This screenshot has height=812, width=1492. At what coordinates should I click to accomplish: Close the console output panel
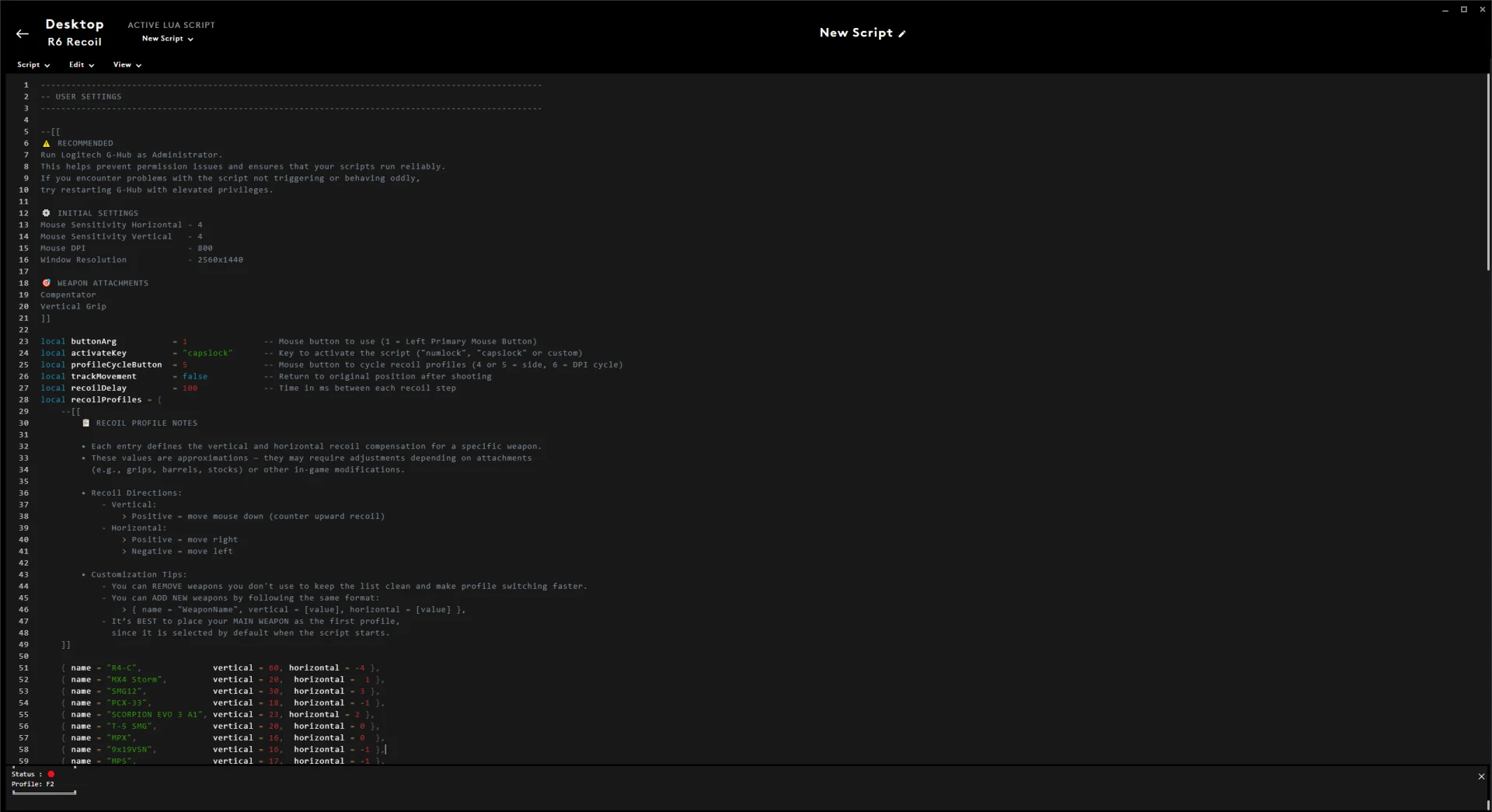coord(1481,776)
